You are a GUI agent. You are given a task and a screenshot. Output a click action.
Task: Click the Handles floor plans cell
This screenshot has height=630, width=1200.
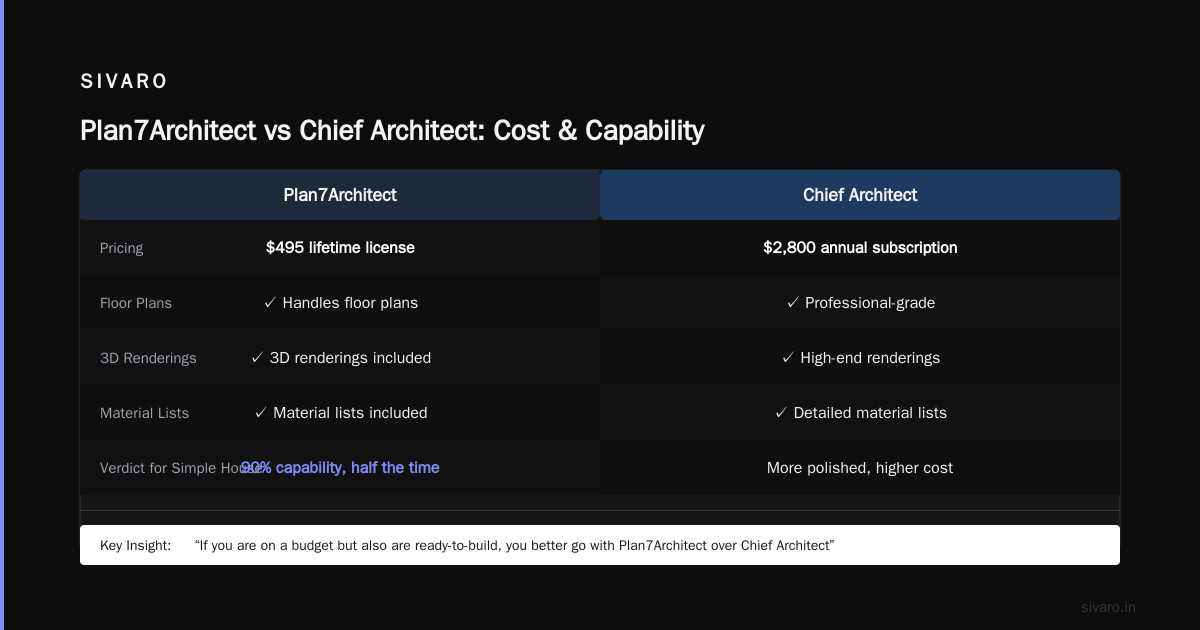point(340,302)
